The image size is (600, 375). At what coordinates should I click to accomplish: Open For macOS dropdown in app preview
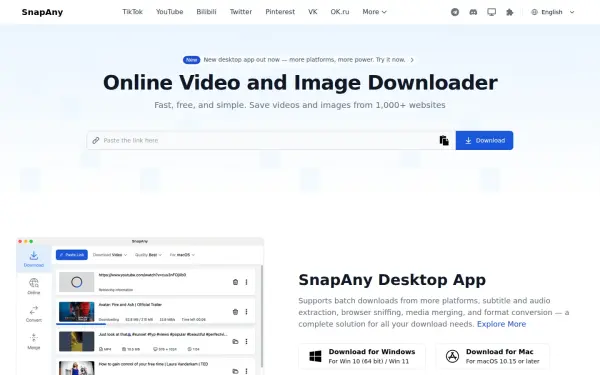pyautogui.click(x=183, y=255)
